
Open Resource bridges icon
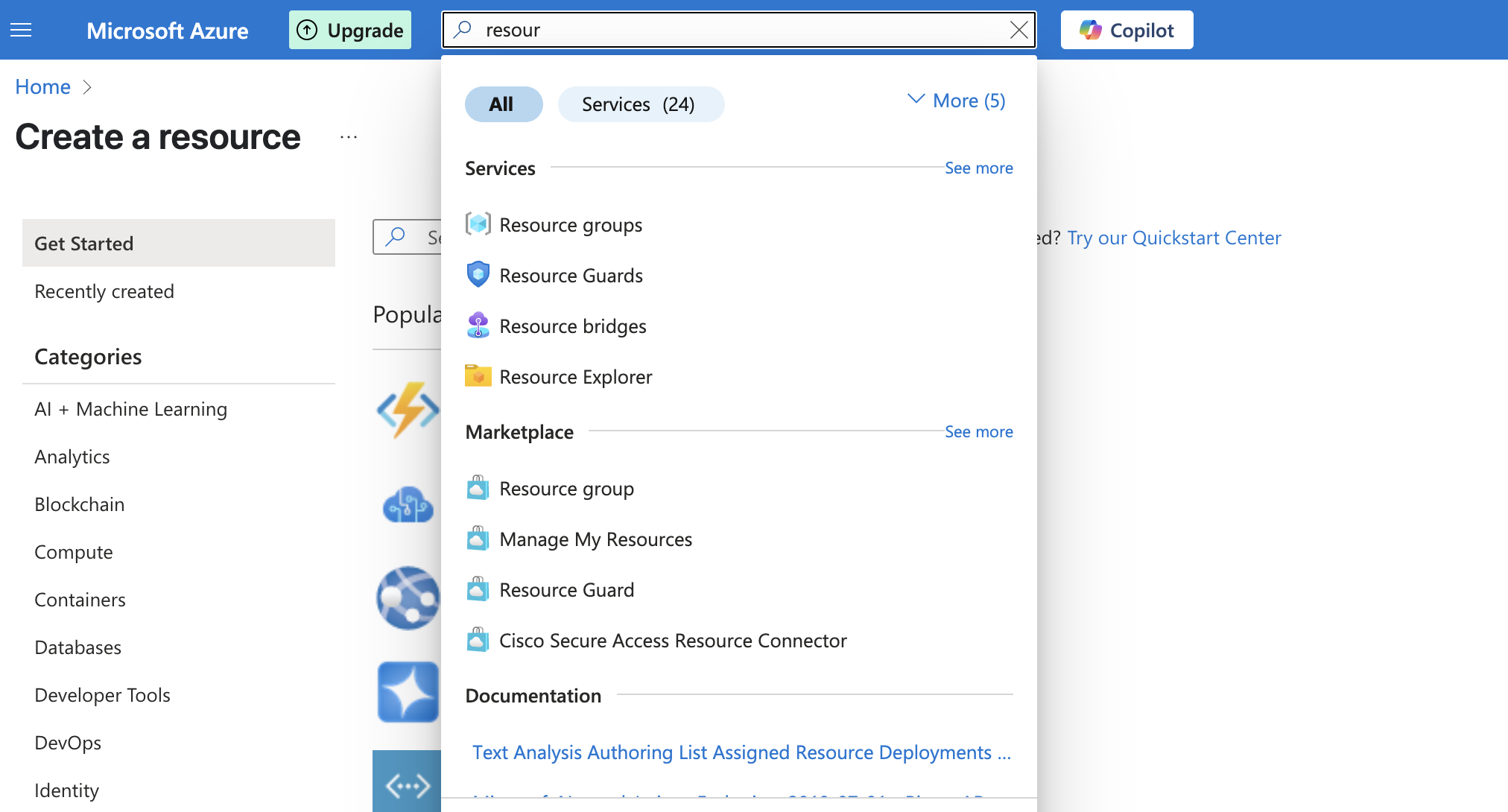click(478, 326)
